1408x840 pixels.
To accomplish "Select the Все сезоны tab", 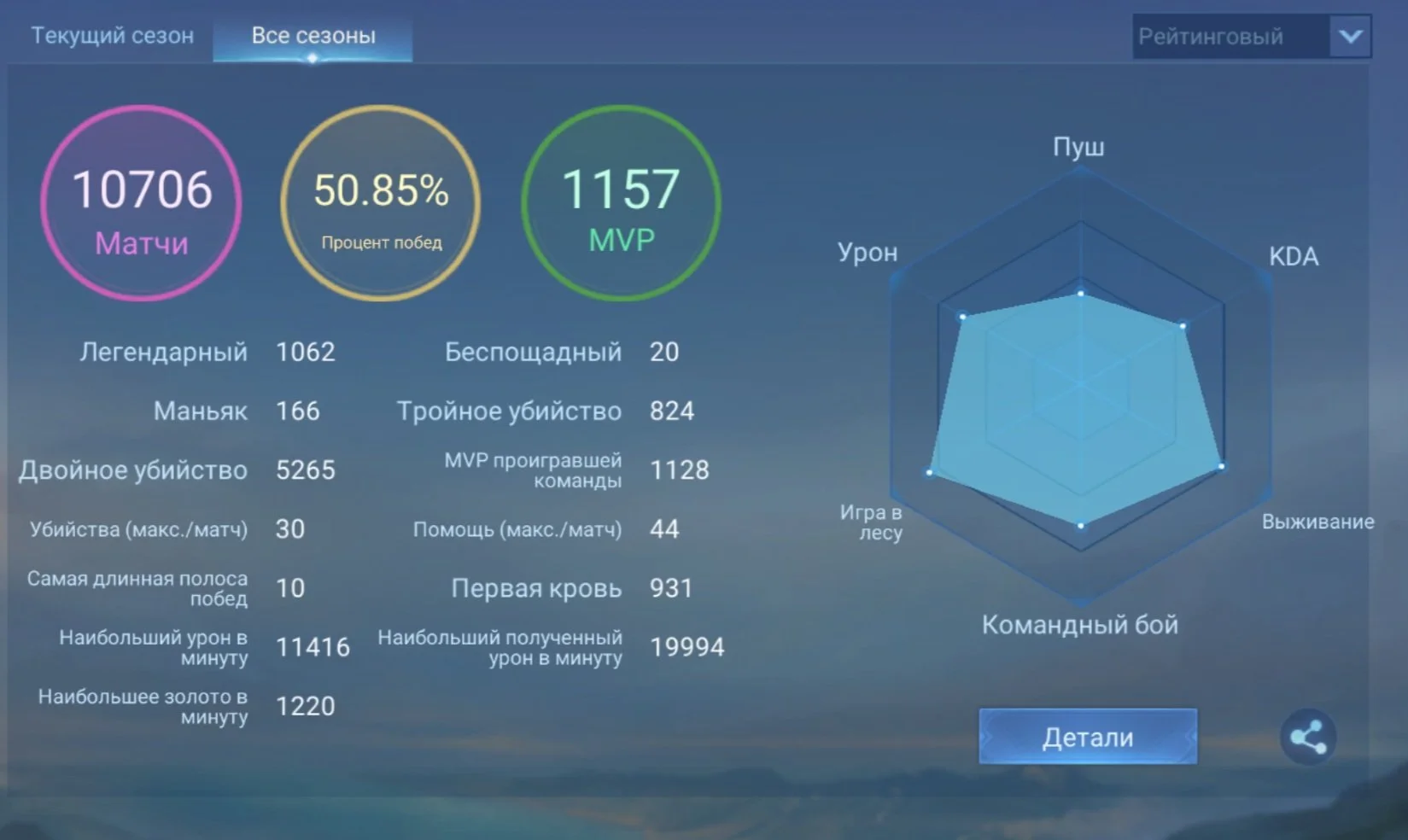I will click(313, 36).
